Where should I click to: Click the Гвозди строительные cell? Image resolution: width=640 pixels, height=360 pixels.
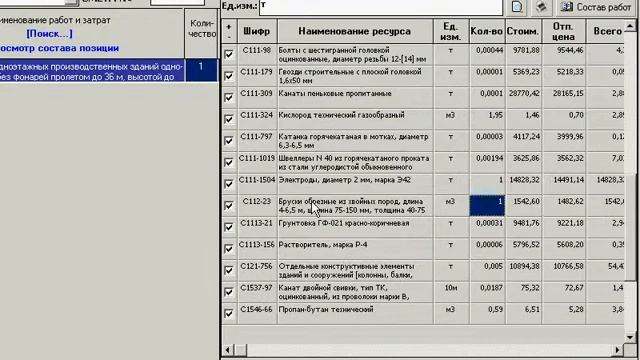pyautogui.click(x=355, y=76)
